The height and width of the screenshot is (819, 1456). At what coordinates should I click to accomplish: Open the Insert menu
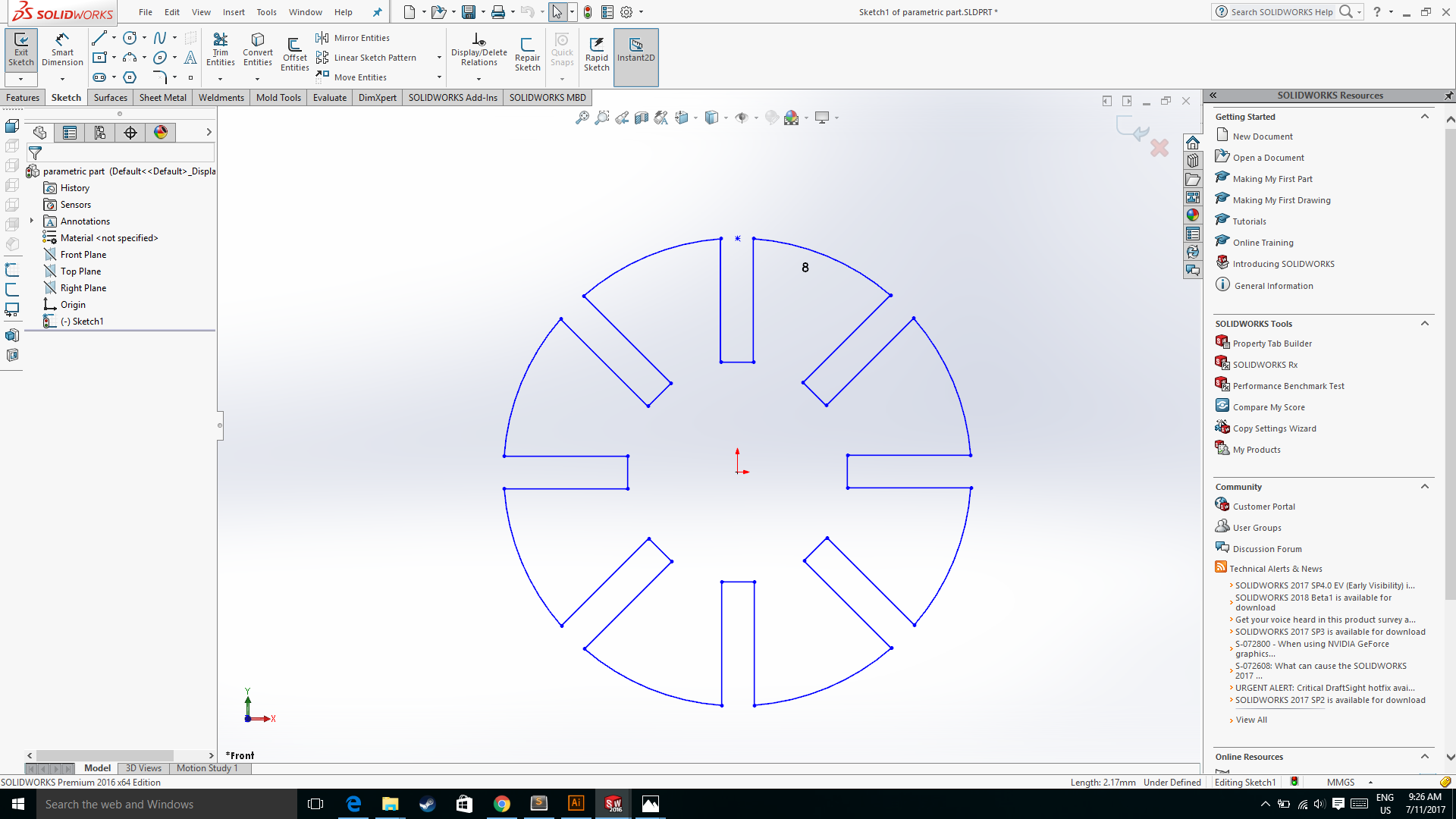point(234,12)
